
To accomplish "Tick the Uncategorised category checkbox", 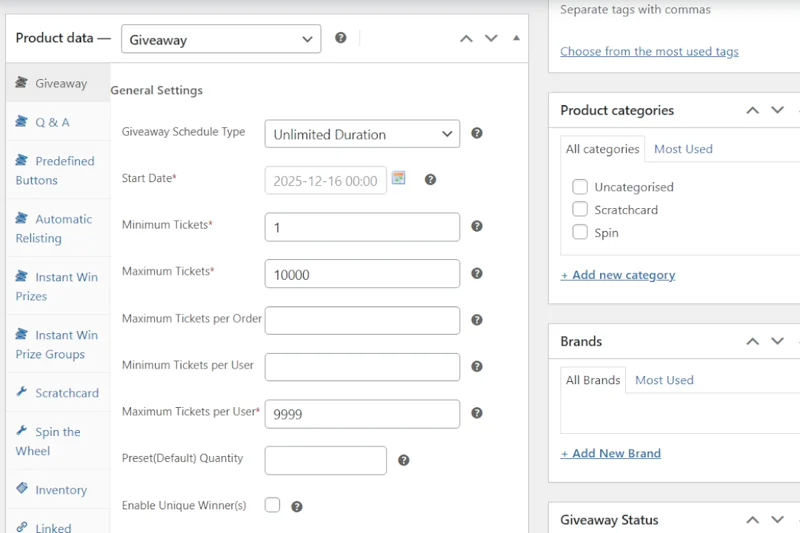I will 580,187.
